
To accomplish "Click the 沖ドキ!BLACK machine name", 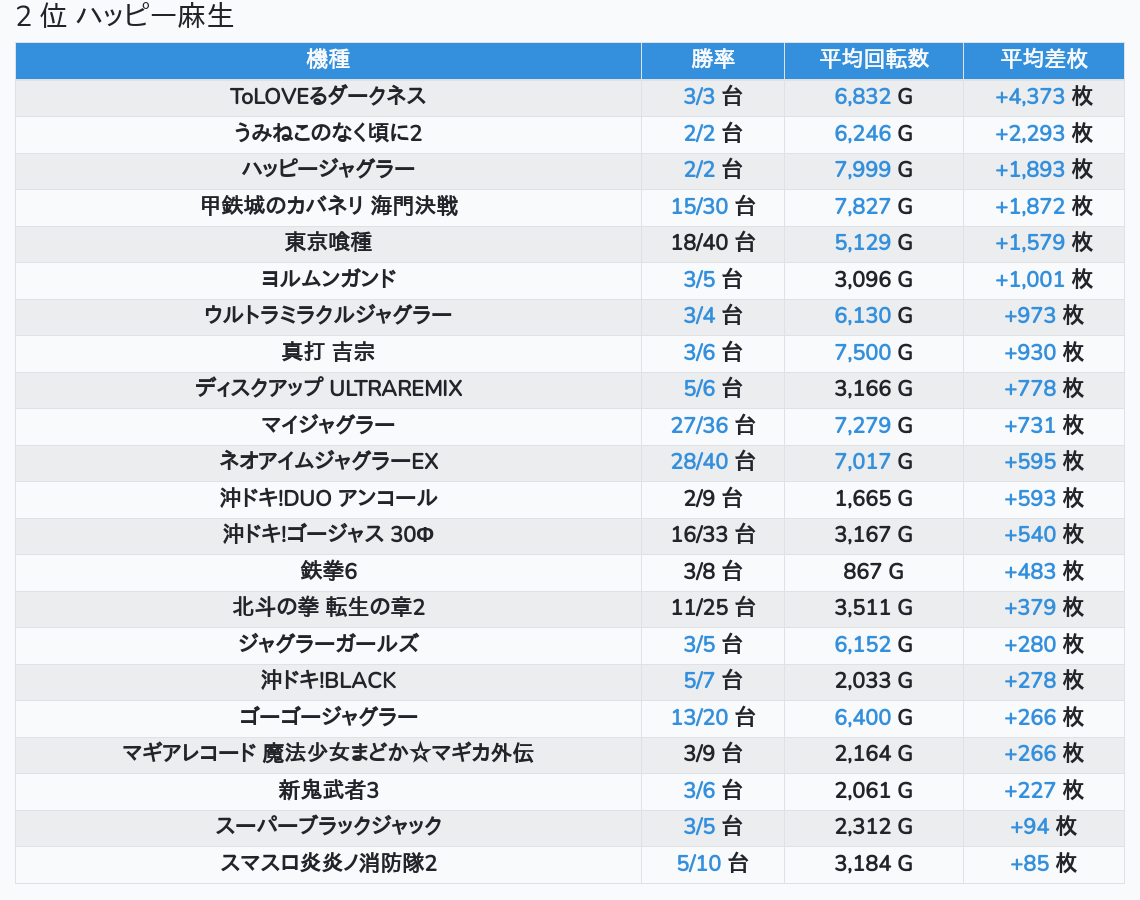I will click(x=328, y=681).
